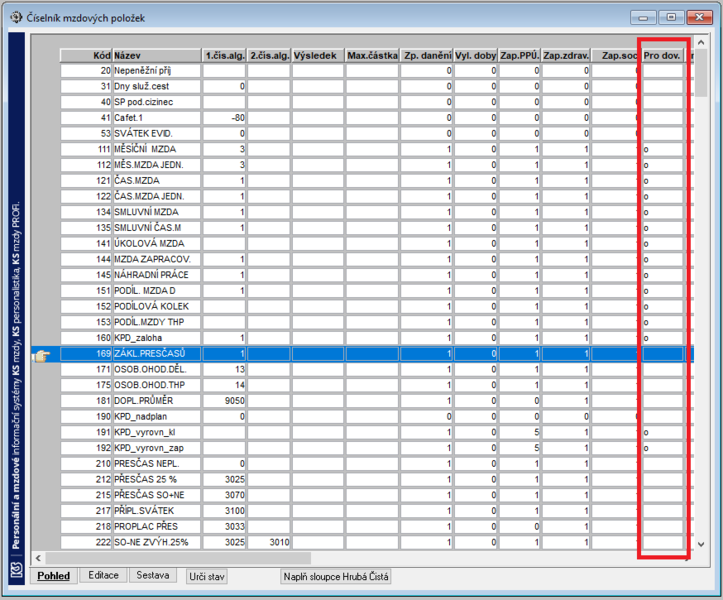Click the Vyl. doby column header

pyautogui.click(x=475, y=55)
